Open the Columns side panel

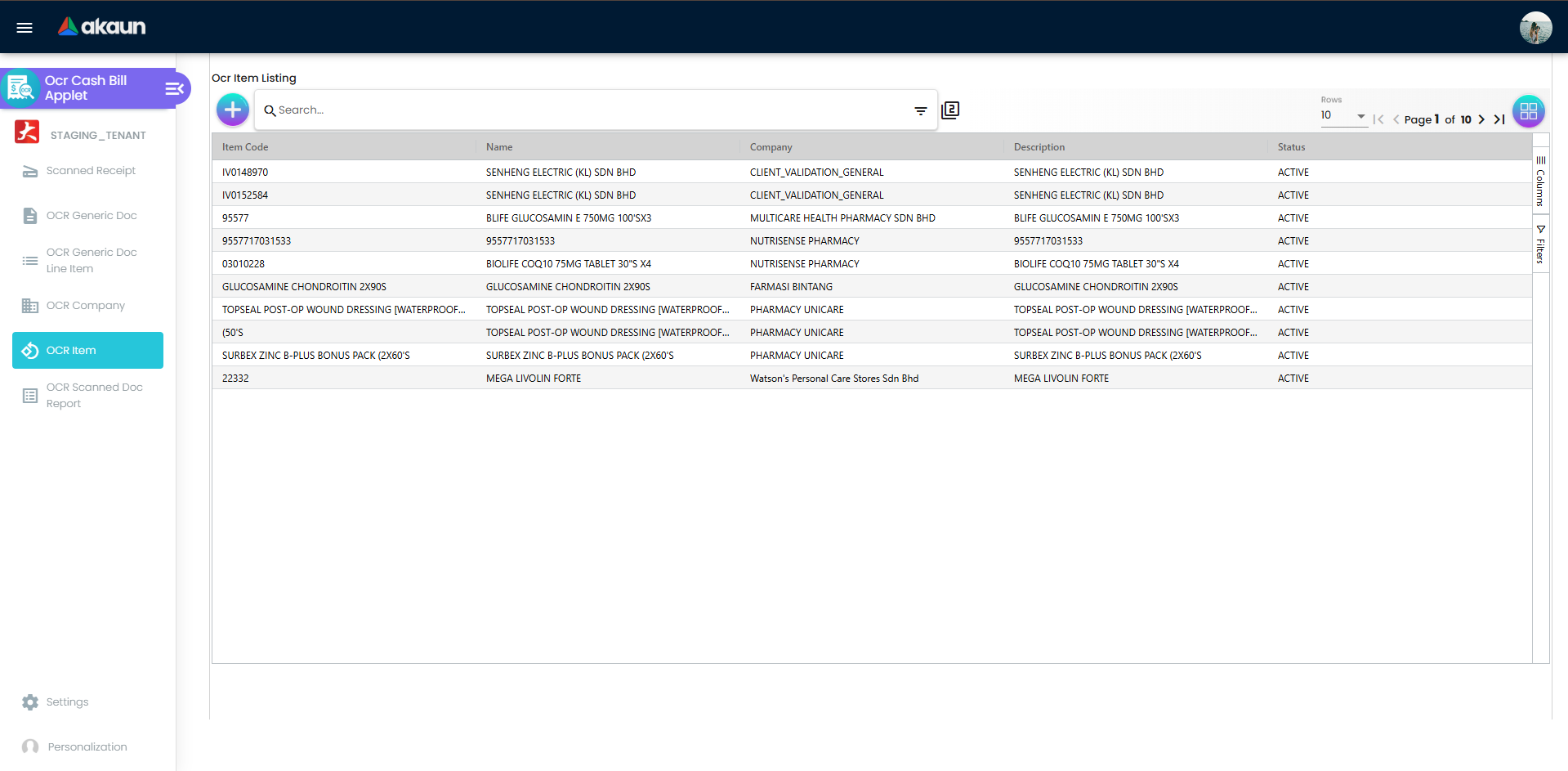point(1540,181)
